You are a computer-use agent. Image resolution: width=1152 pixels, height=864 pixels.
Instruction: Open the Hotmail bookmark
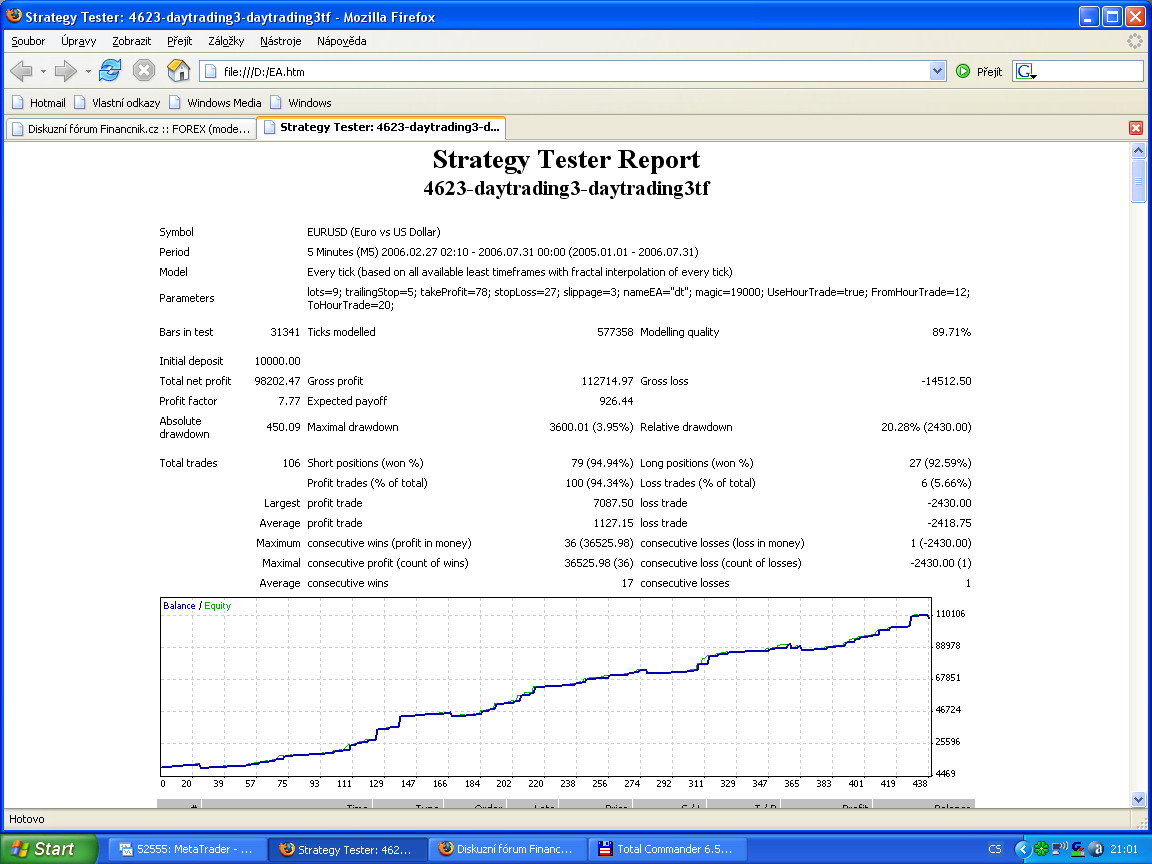(x=38, y=102)
